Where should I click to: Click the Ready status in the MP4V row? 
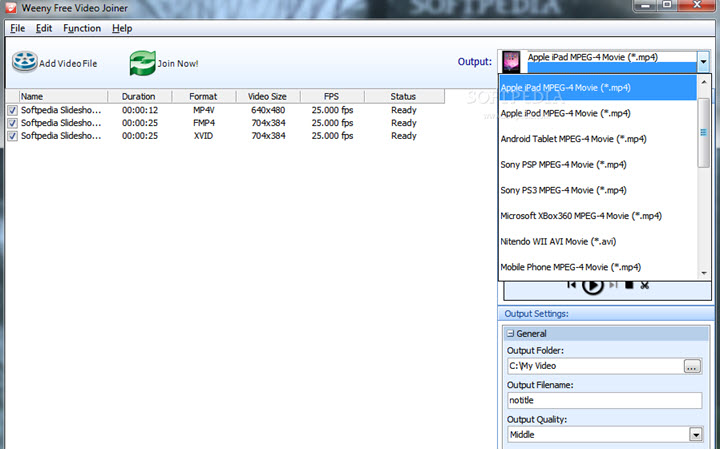pyautogui.click(x=404, y=110)
